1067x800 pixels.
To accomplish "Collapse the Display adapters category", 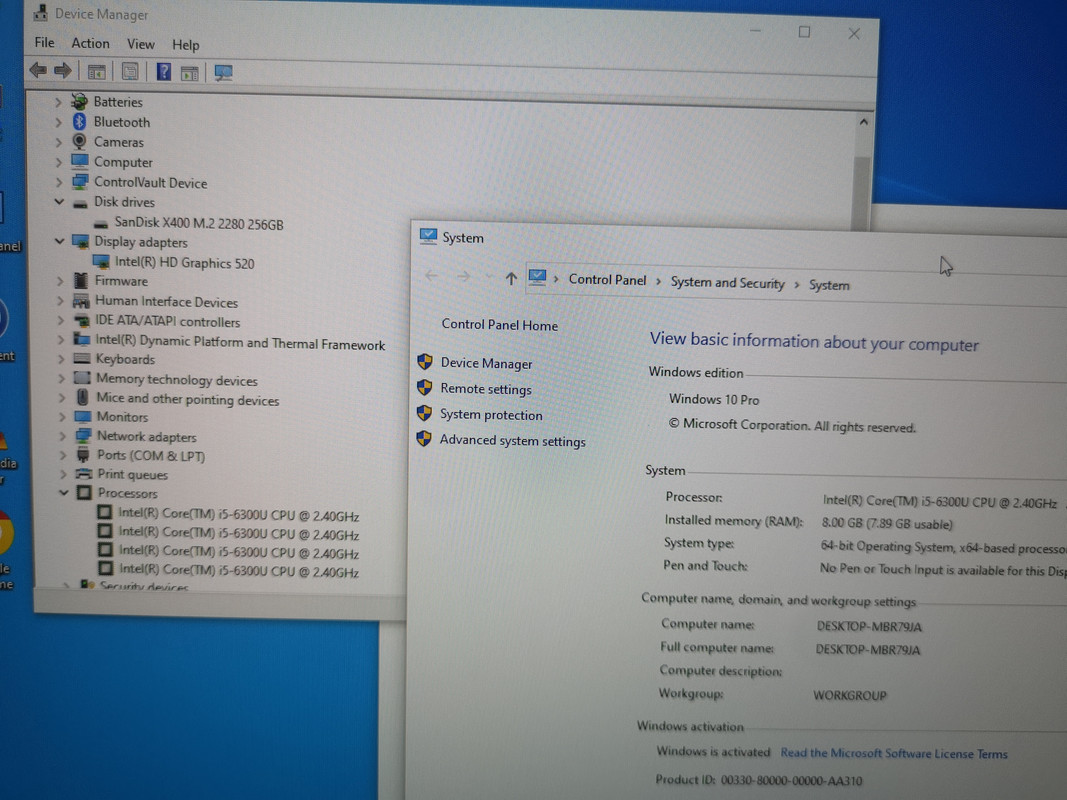I will [59, 241].
